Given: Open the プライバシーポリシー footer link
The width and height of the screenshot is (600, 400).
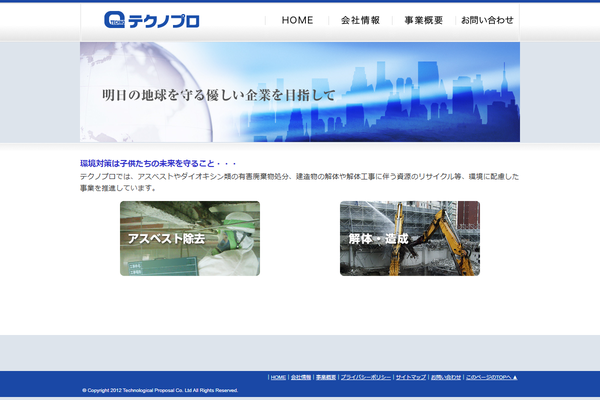Looking at the screenshot, I should pyautogui.click(x=366, y=377).
